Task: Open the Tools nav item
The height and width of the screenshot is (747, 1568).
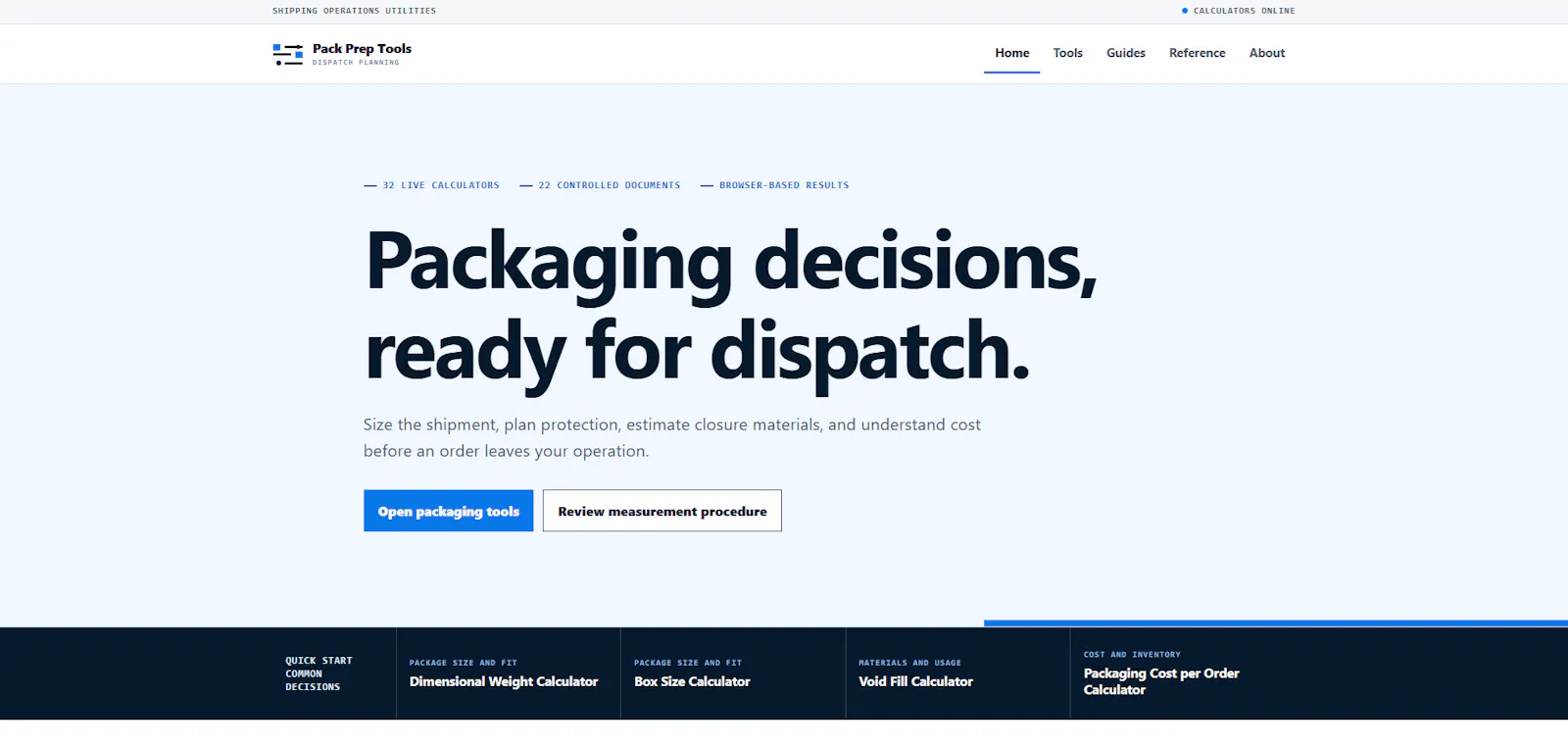Action: (1068, 53)
